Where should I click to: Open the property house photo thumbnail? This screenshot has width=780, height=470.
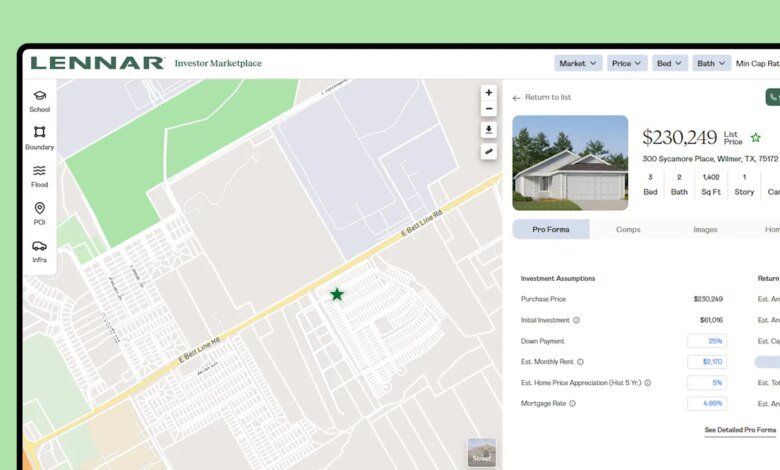tap(570, 163)
